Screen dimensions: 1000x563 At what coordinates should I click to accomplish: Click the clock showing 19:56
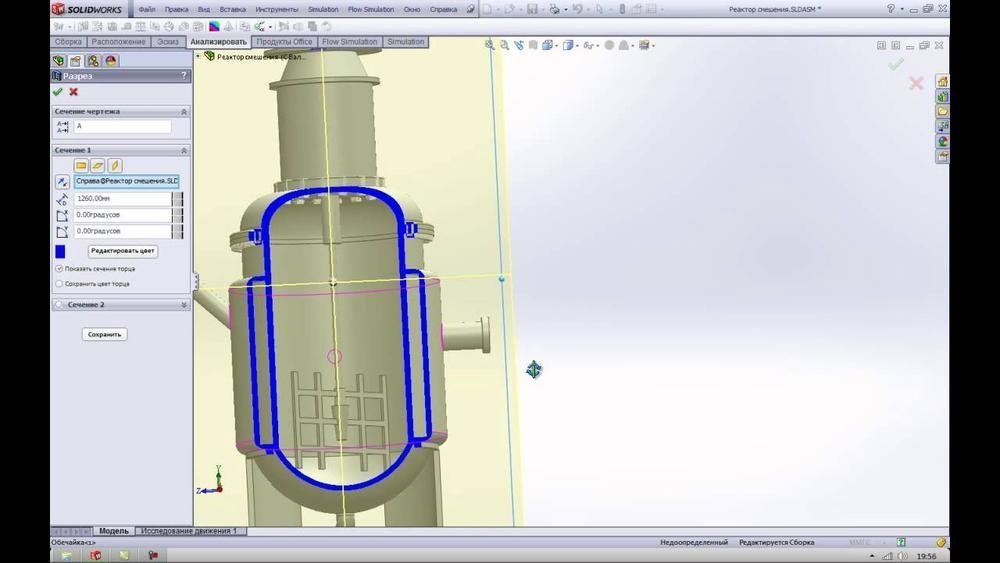[927, 556]
